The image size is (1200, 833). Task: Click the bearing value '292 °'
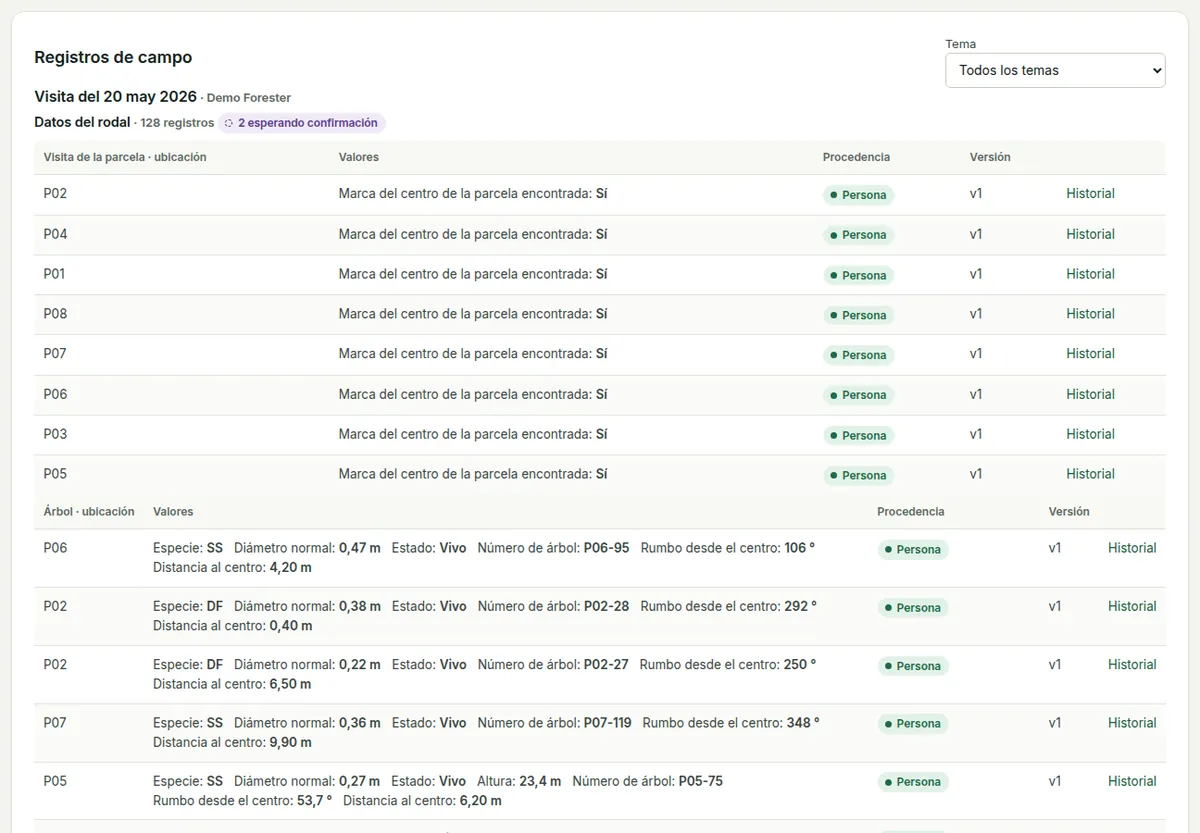click(x=800, y=606)
